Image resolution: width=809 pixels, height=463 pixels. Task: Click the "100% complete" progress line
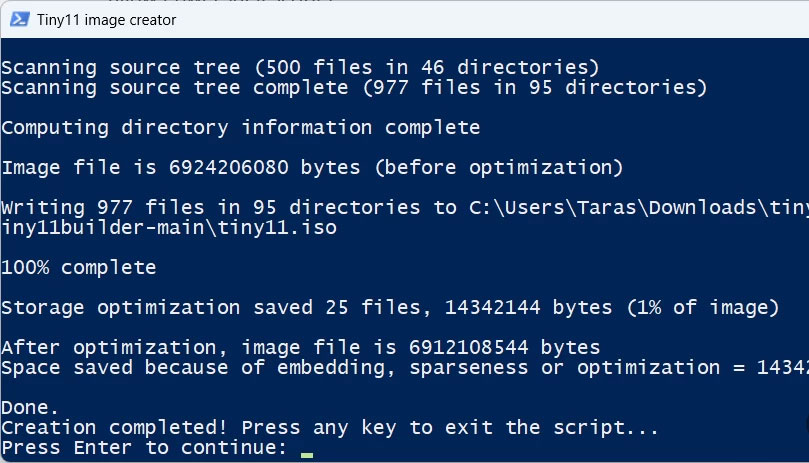[x=78, y=268]
